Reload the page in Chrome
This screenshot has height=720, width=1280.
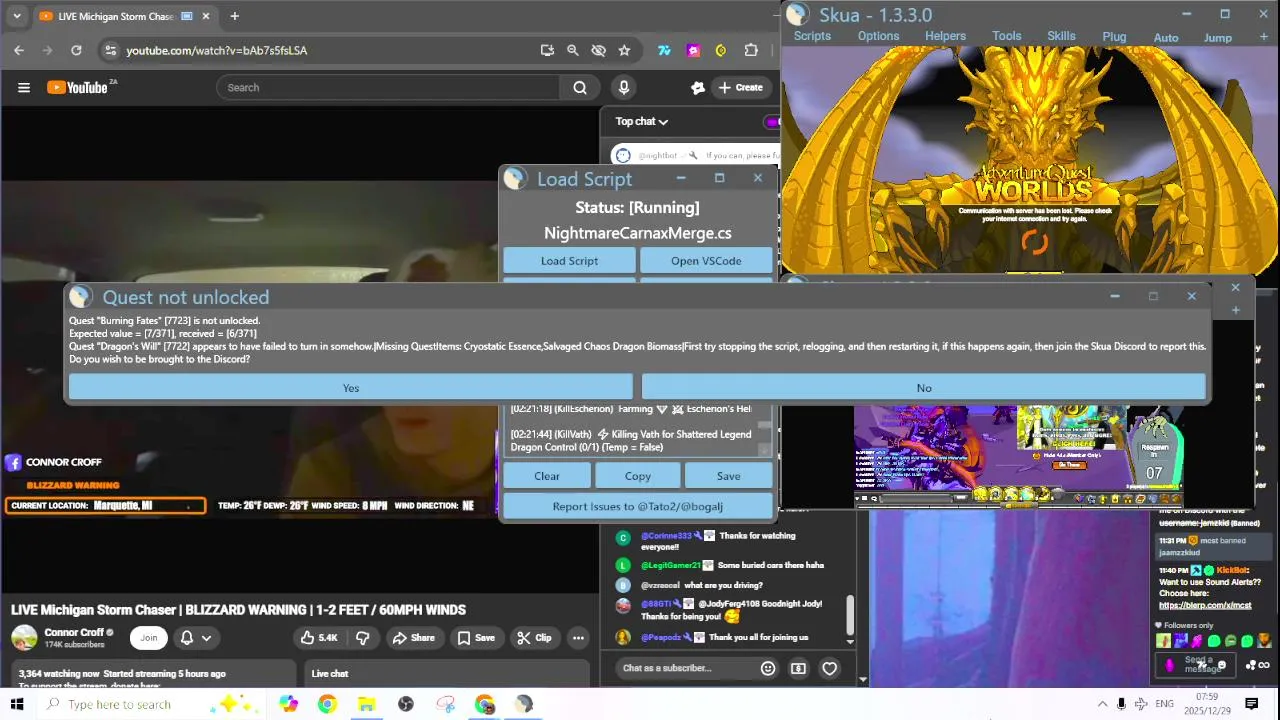click(76, 50)
